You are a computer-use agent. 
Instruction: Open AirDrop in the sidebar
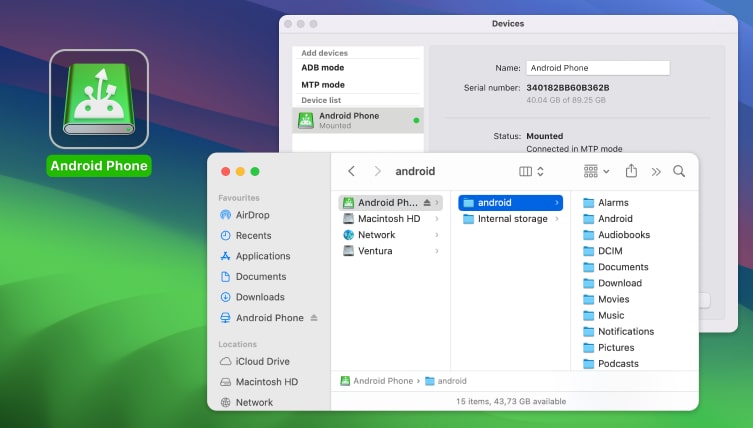tap(245, 215)
